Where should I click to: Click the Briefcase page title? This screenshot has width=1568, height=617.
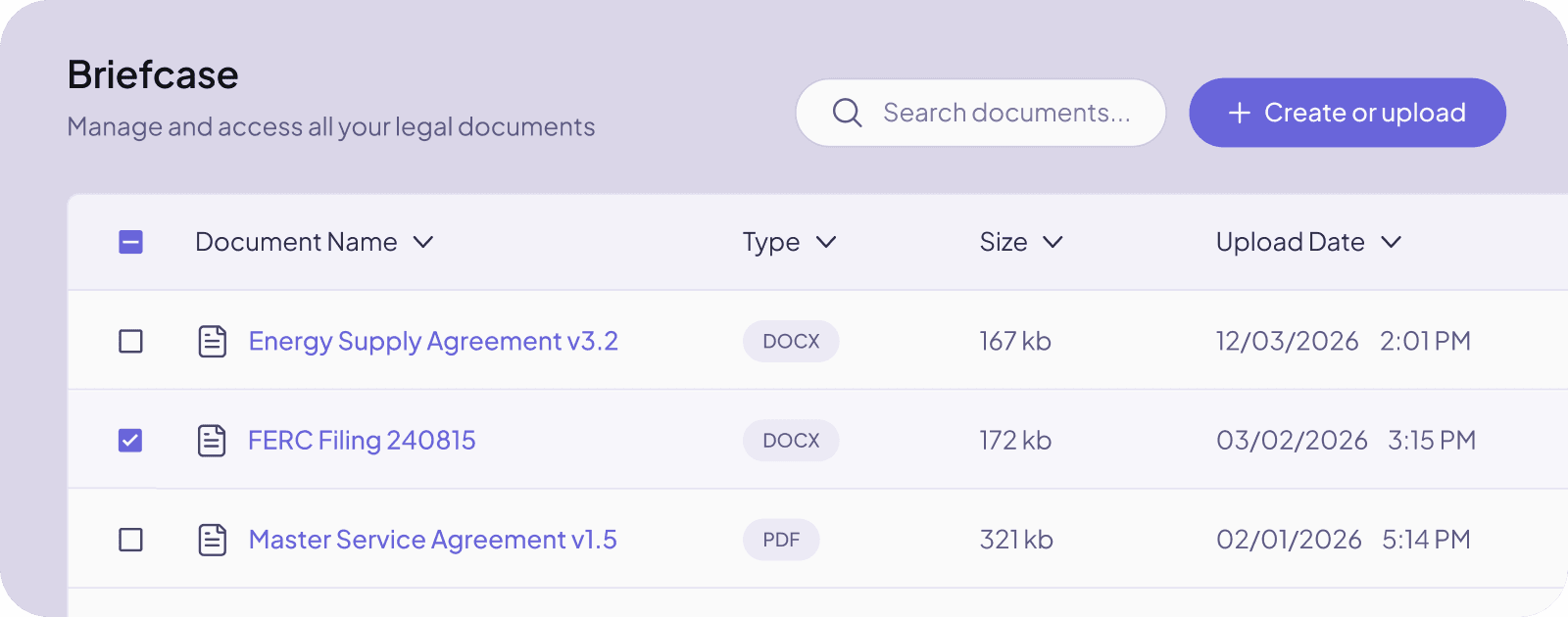[153, 74]
